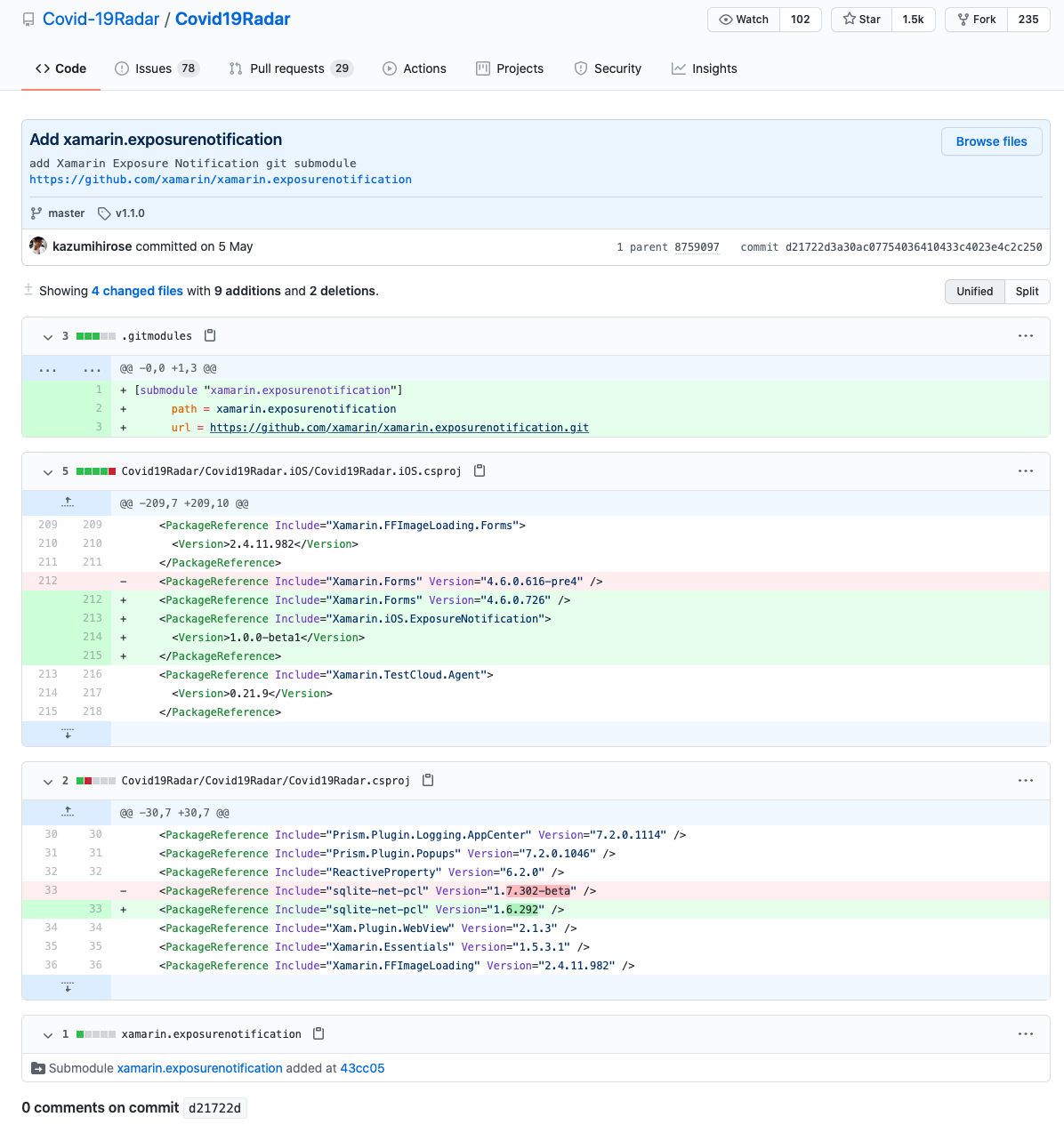Open kazumihirose's profile link
Screen dimensions: 1064x1125
click(x=93, y=246)
